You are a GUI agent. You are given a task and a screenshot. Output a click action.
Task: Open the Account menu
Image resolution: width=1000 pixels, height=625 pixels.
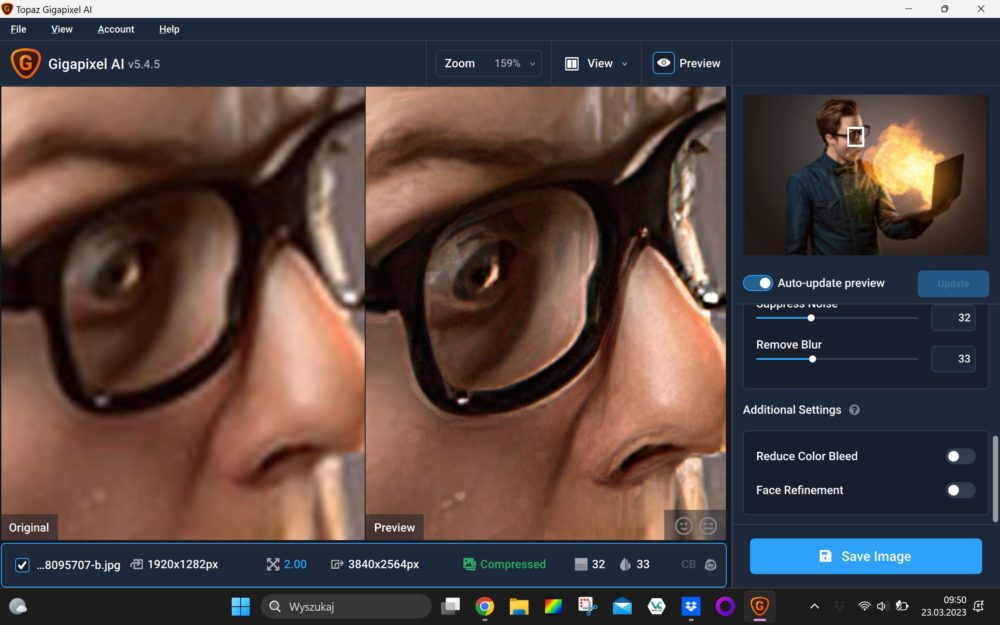point(115,29)
